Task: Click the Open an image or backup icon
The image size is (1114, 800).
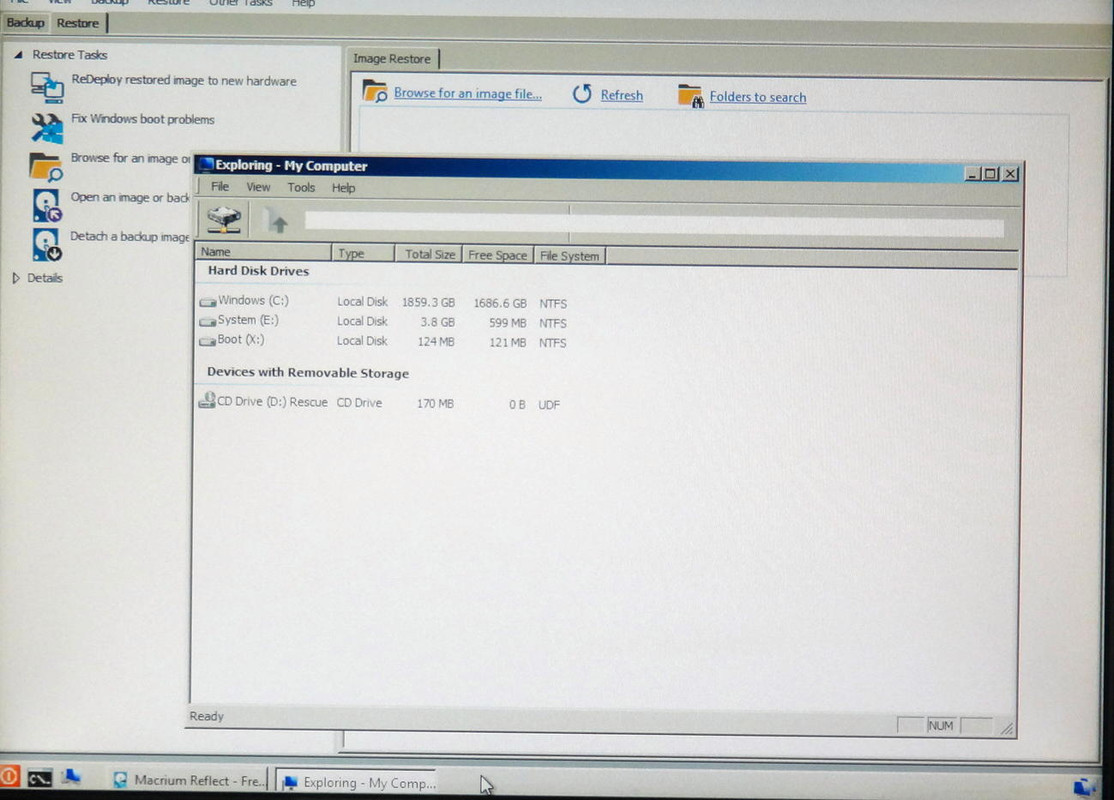Action: 47,206
